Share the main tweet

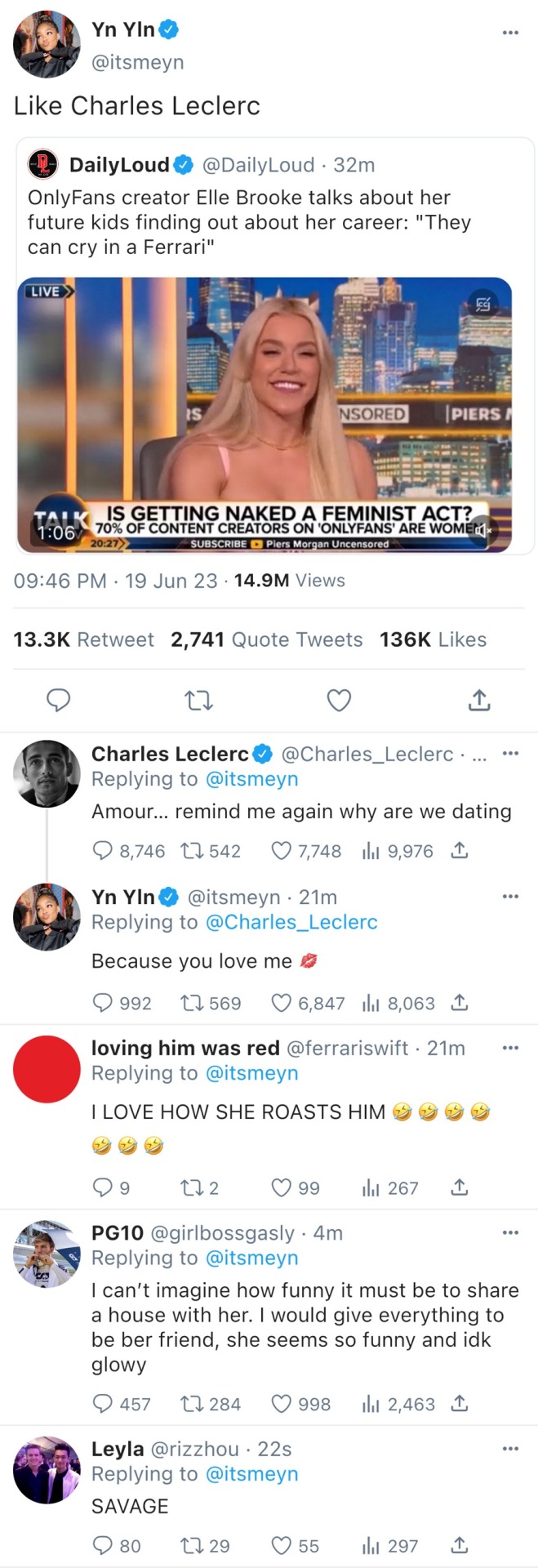point(479,700)
